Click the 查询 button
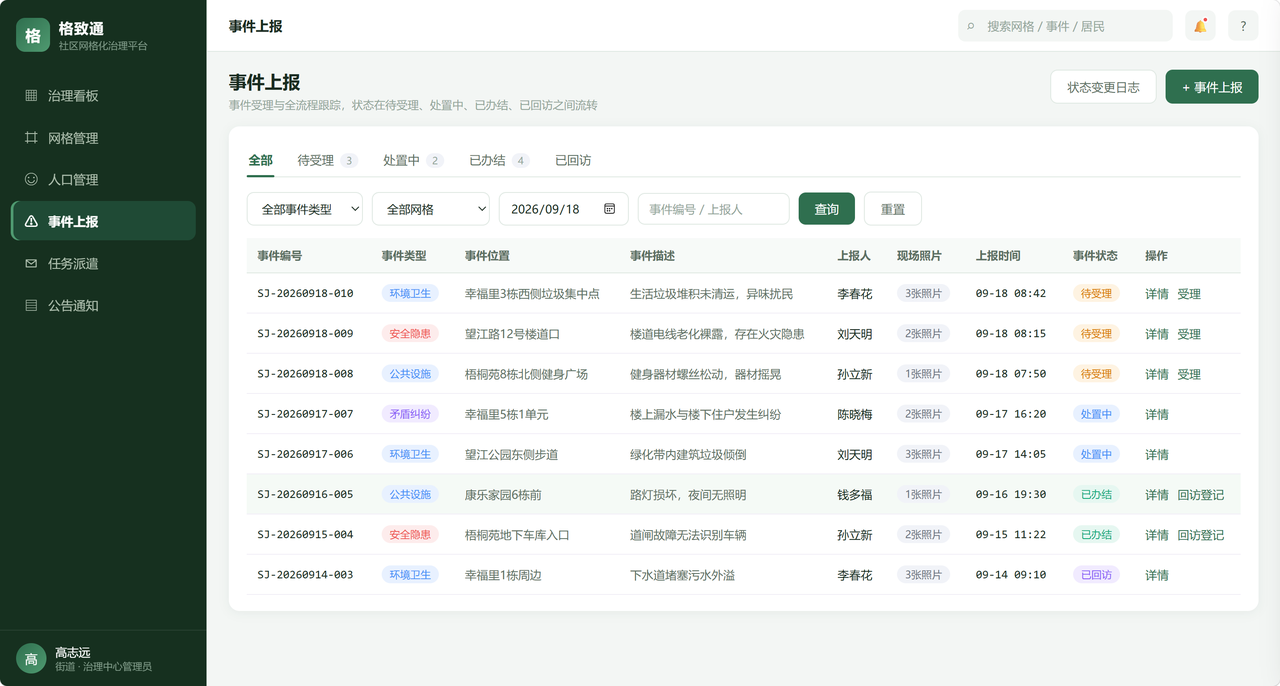 [827, 209]
